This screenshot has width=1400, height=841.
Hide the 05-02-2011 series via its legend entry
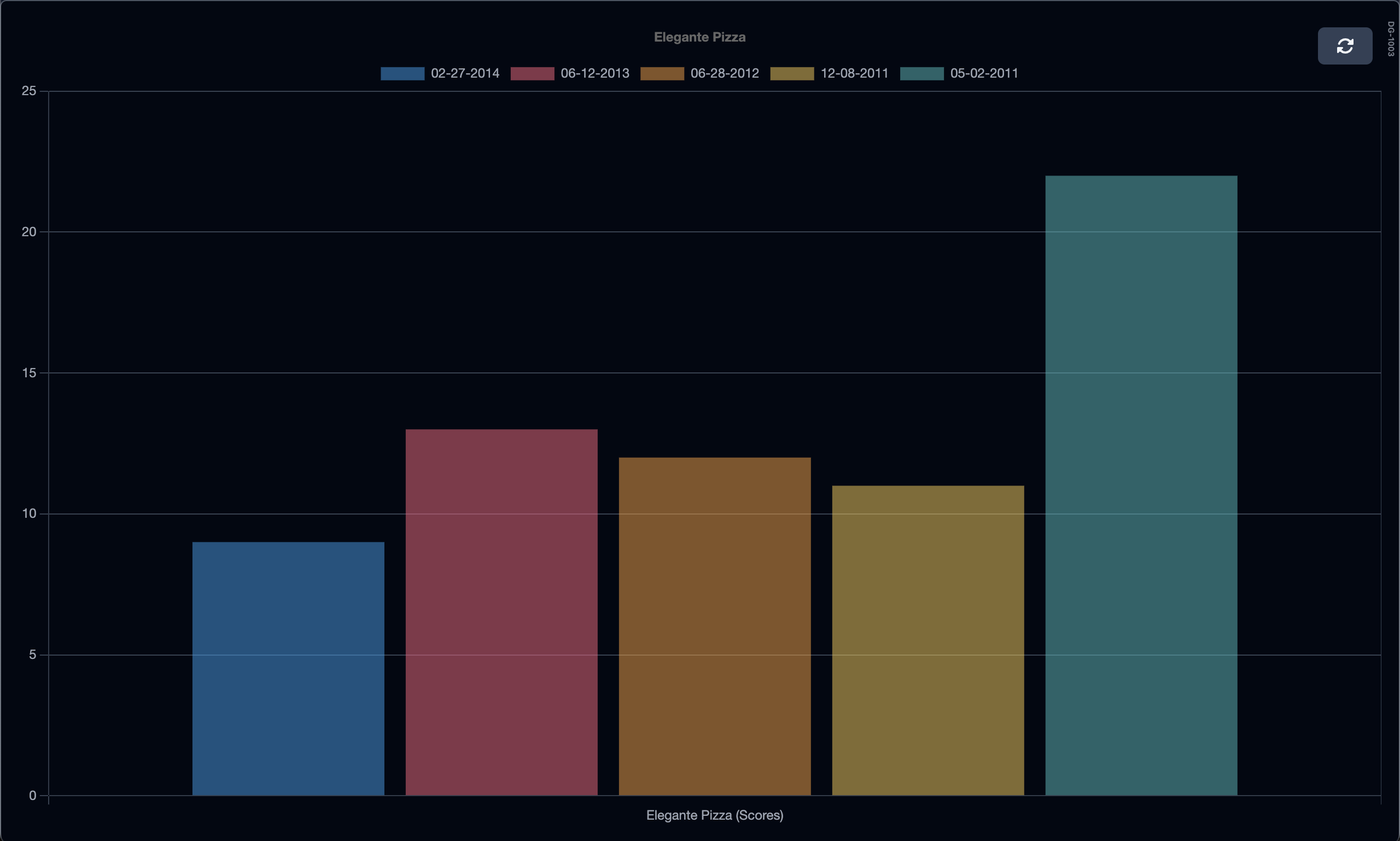tap(983, 73)
